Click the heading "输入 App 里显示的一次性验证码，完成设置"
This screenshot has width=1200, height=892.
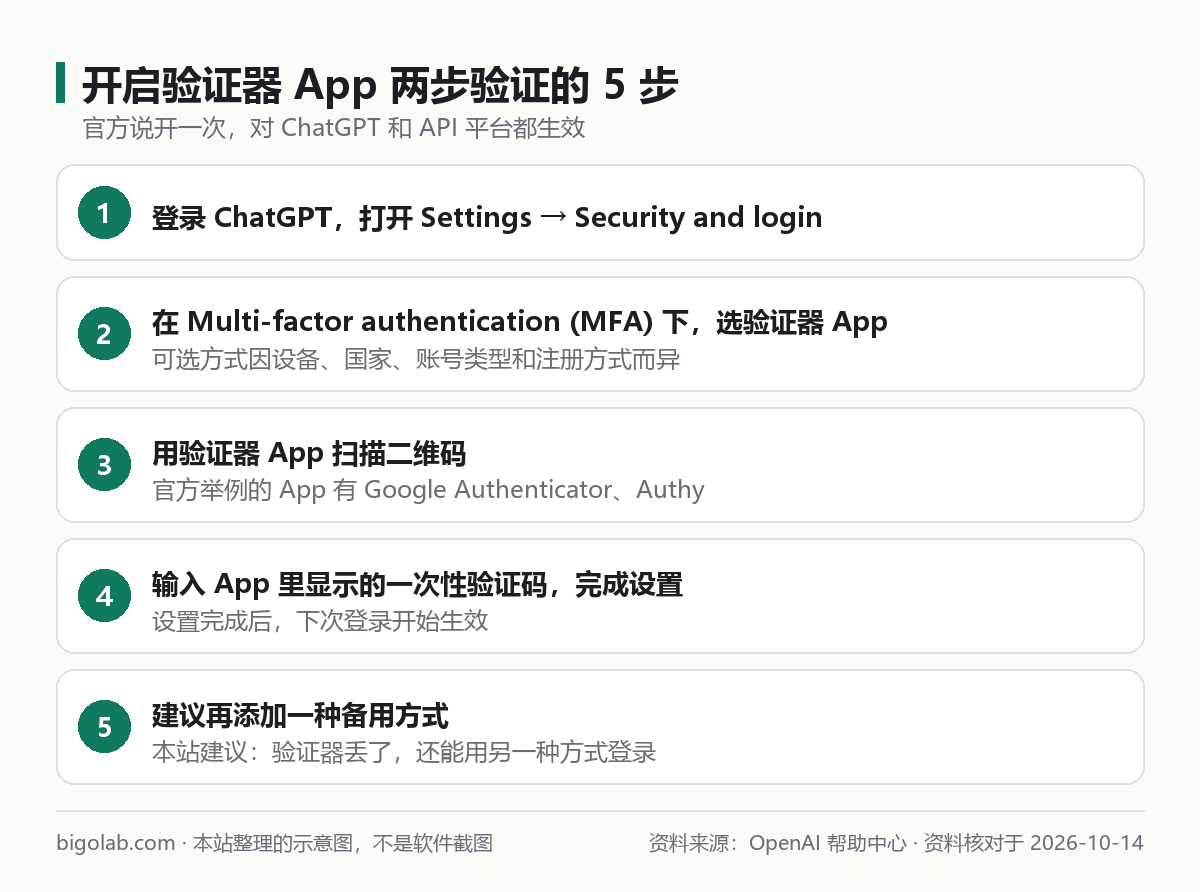pyautogui.click(x=417, y=584)
